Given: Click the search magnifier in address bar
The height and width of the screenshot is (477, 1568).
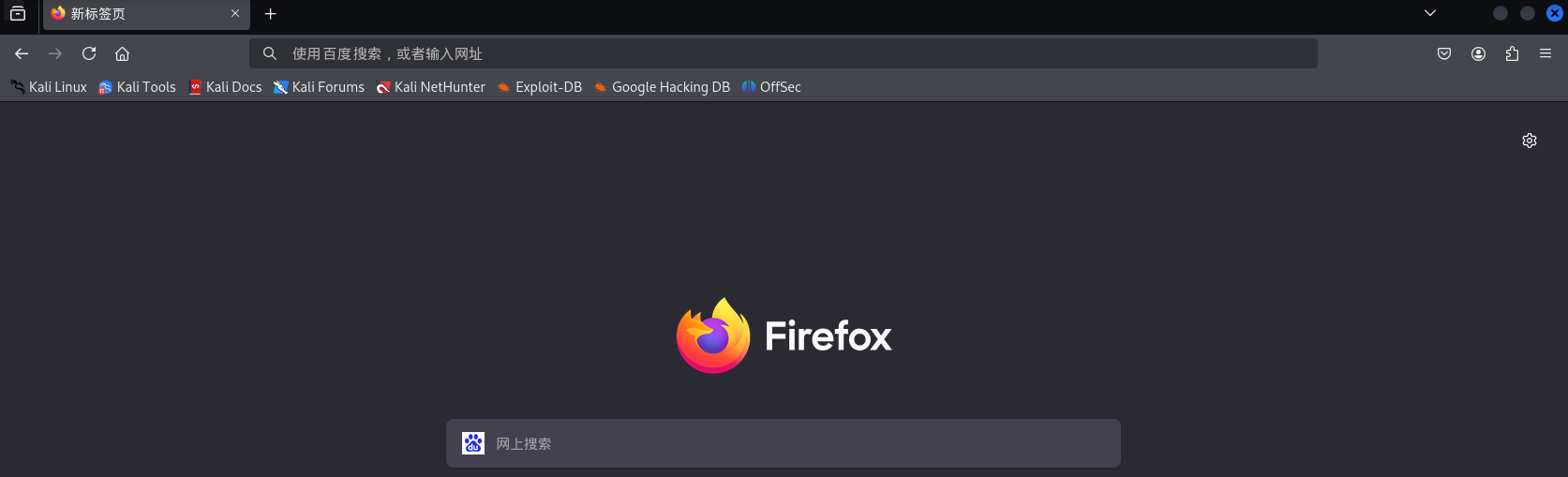Looking at the screenshot, I should pos(270,53).
